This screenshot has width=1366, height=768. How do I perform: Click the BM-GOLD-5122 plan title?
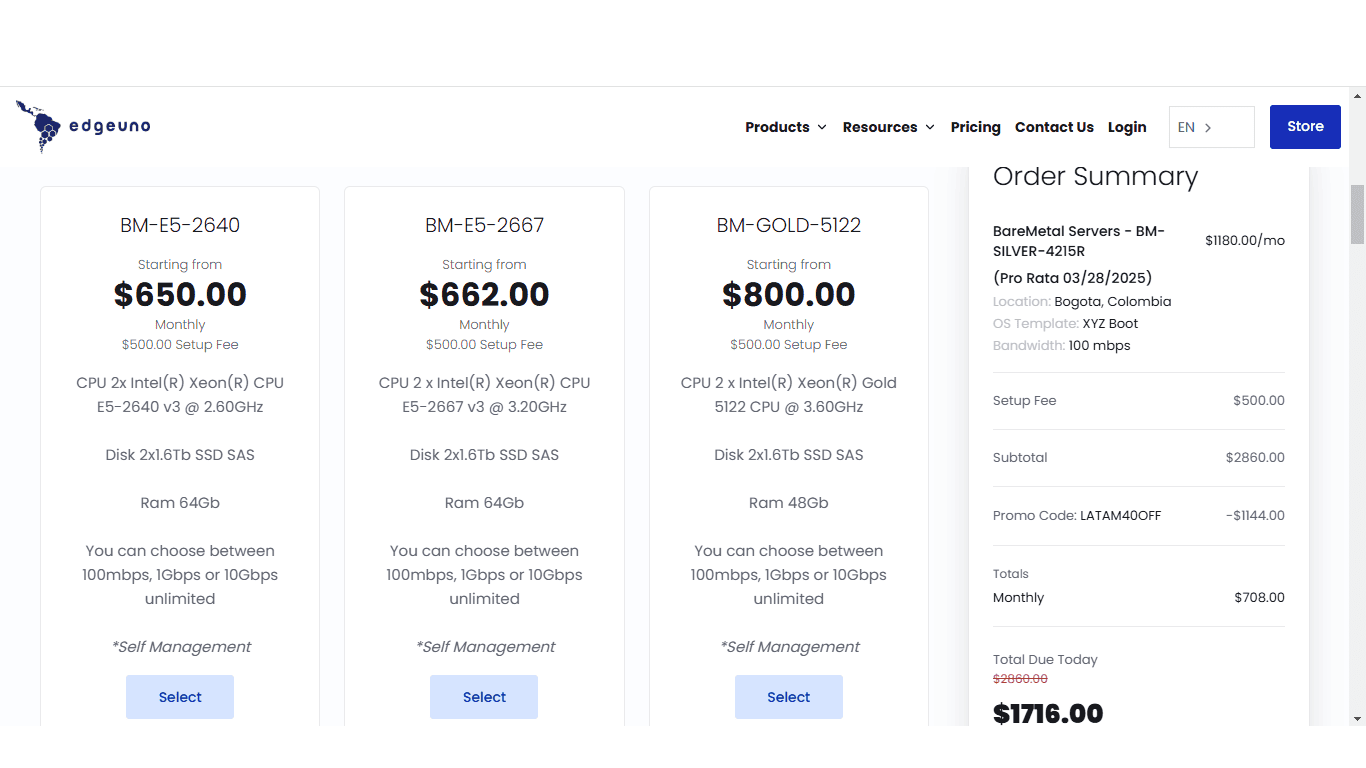point(789,225)
